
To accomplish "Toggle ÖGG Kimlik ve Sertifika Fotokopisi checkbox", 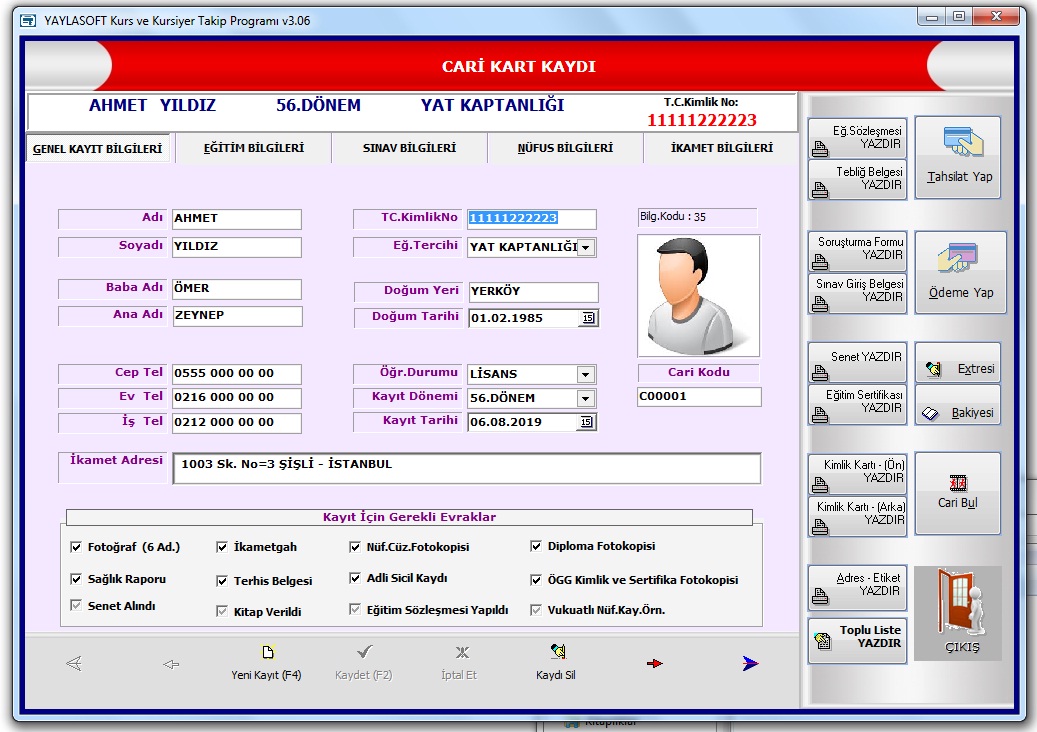I will tap(536, 580).
